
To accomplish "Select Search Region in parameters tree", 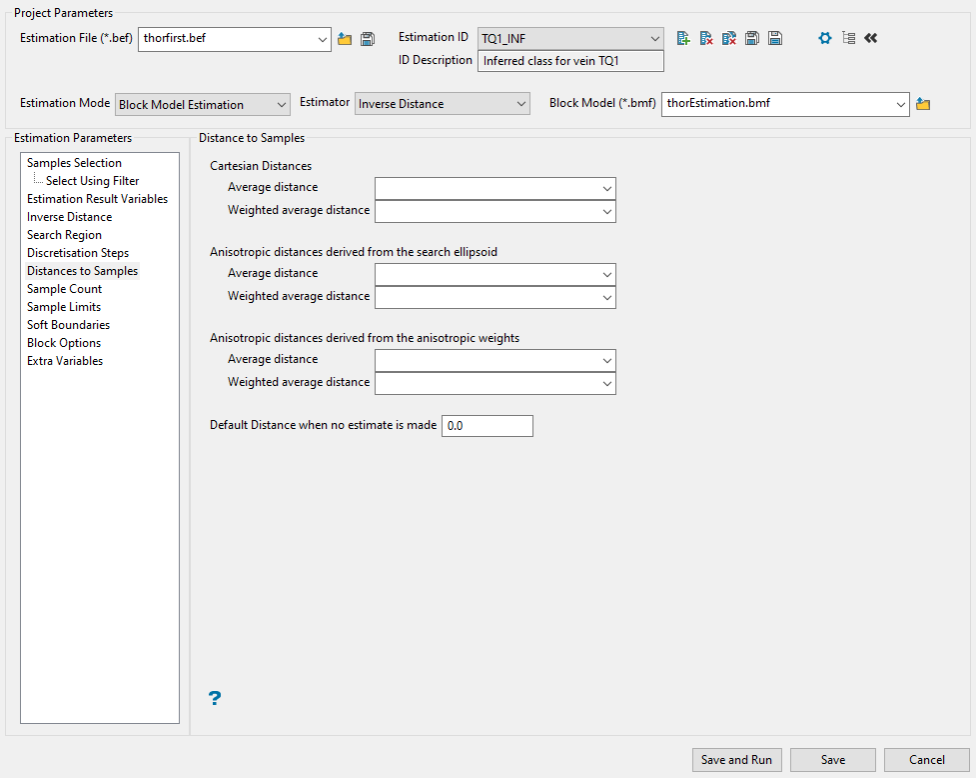I will (64, 235).
